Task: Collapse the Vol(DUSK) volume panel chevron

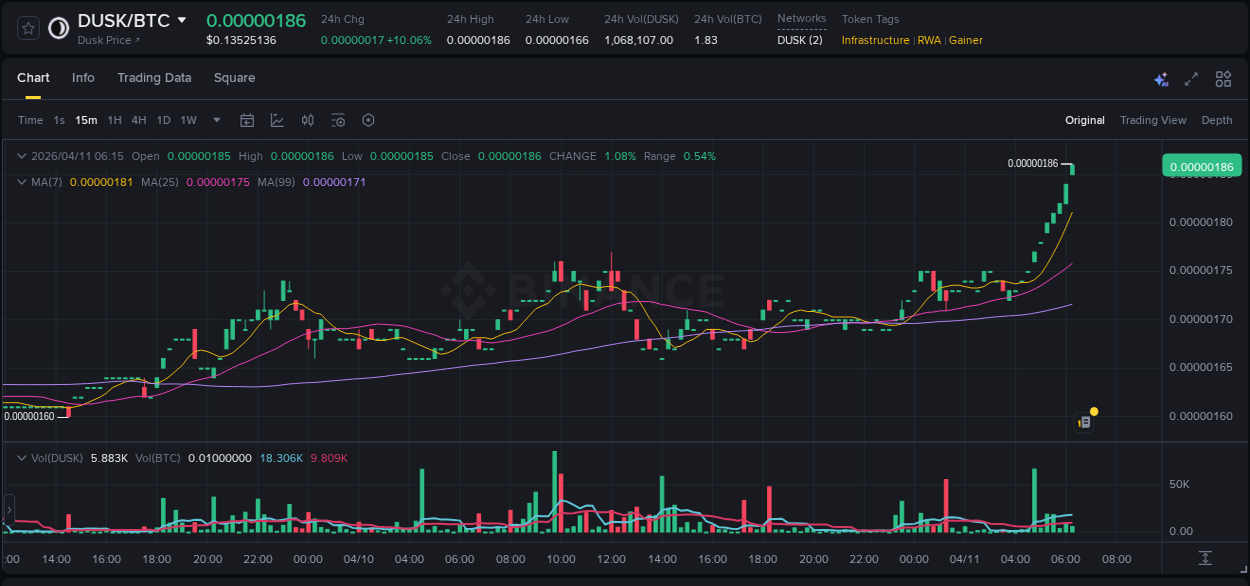Action: click(20, 458)
